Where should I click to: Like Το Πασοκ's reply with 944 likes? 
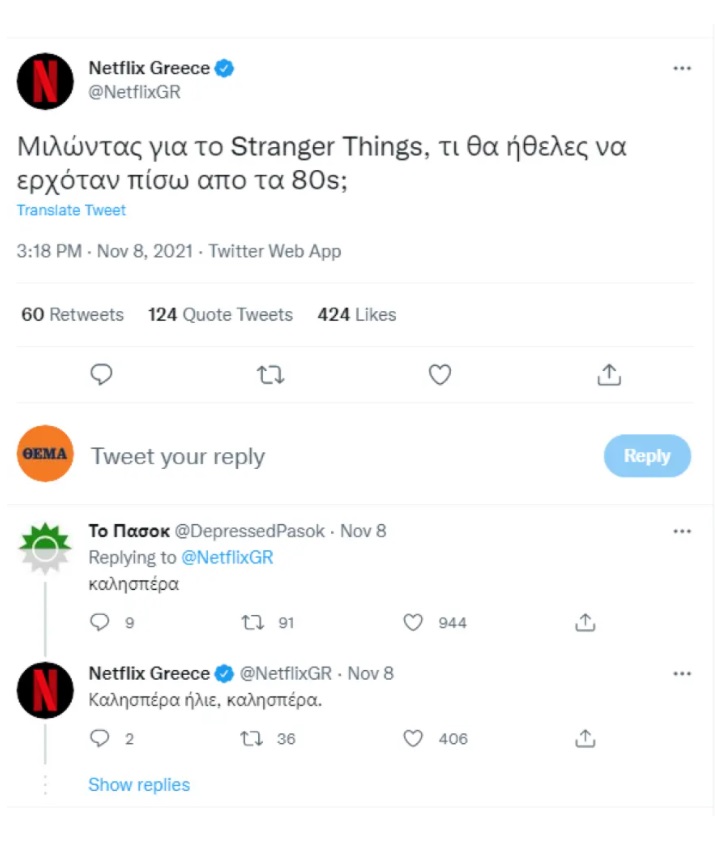pos(414,622)
